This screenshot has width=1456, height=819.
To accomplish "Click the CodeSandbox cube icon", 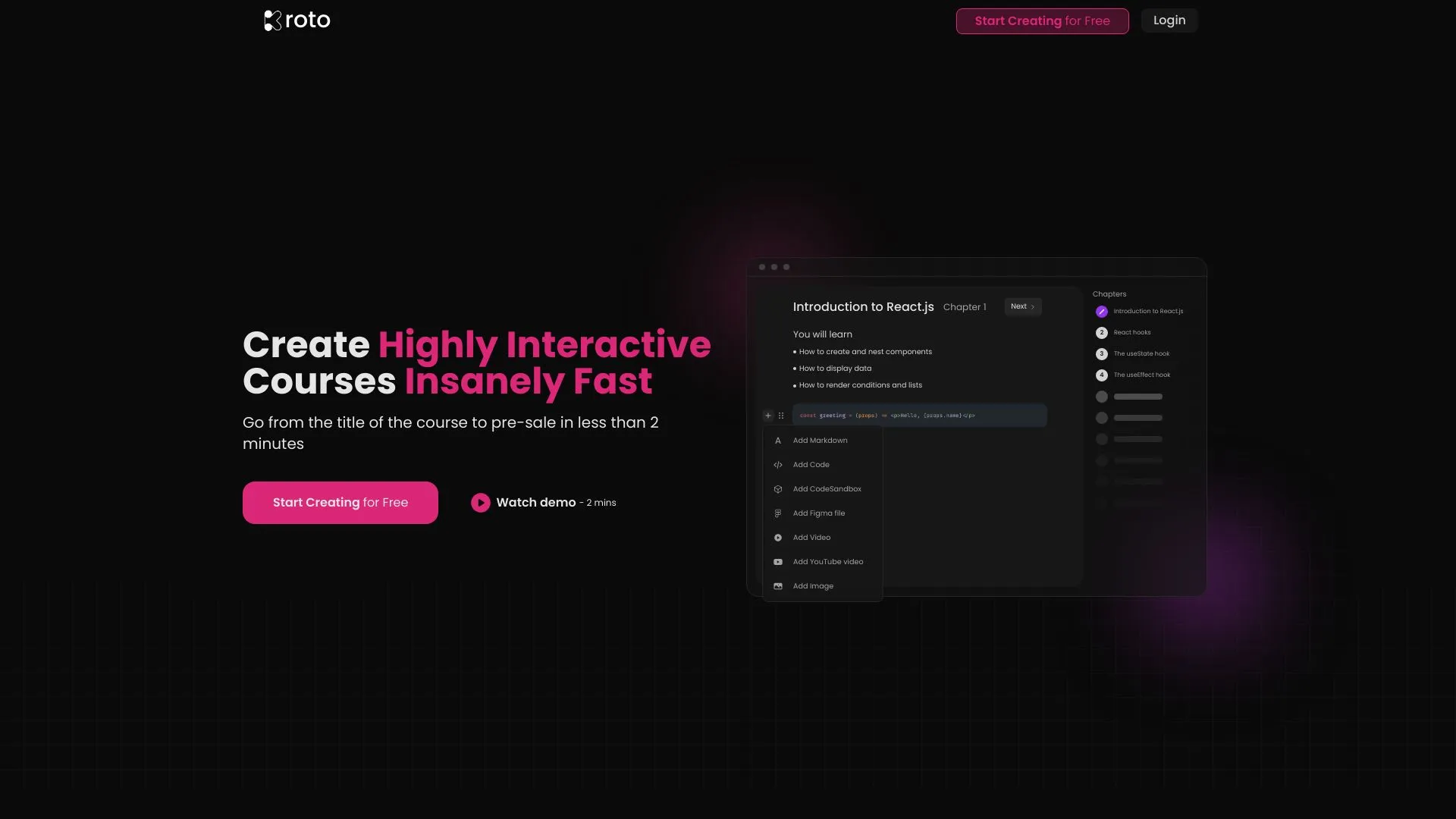I will point(778,488).
